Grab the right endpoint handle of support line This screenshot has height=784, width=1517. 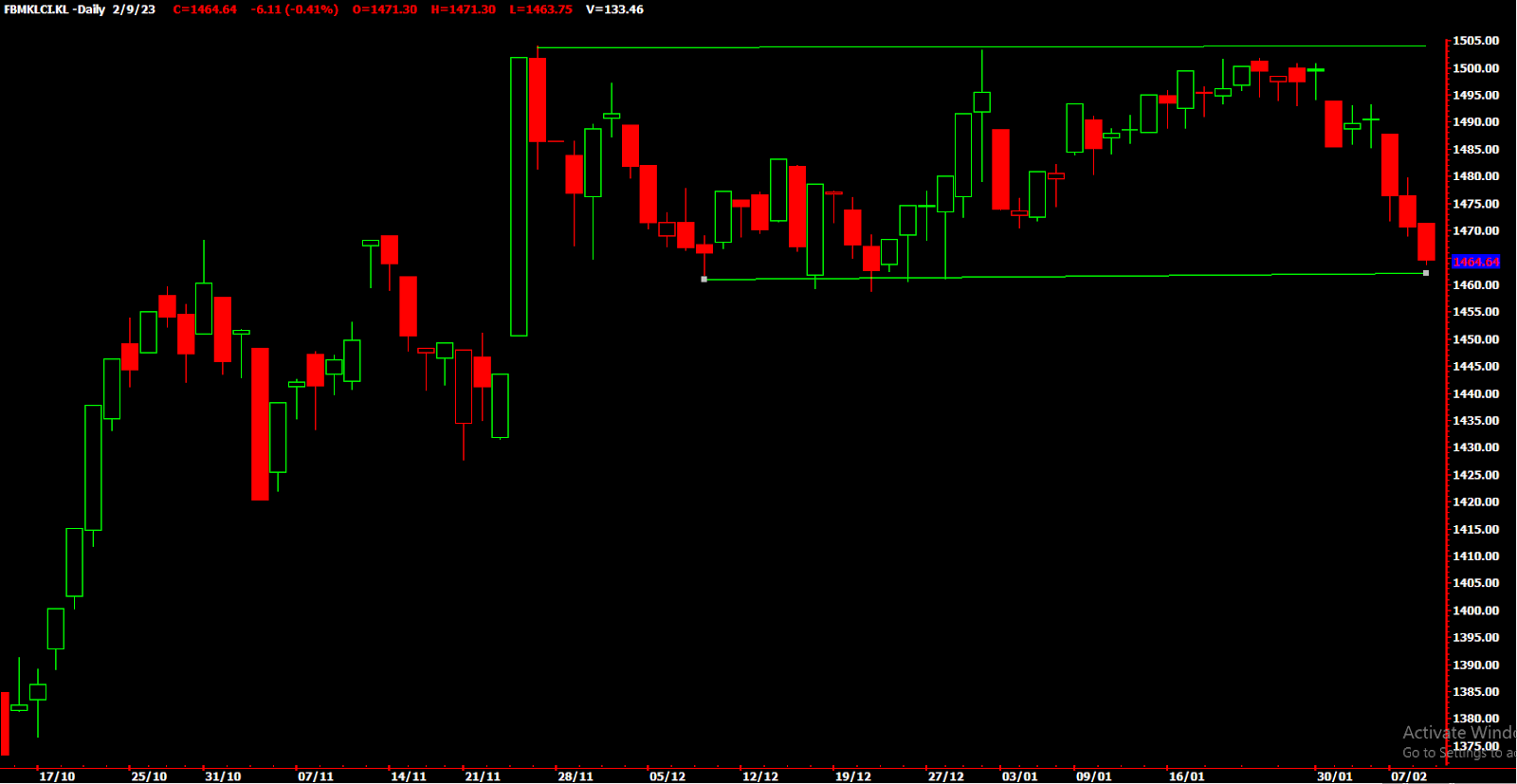click(1426, 273)
